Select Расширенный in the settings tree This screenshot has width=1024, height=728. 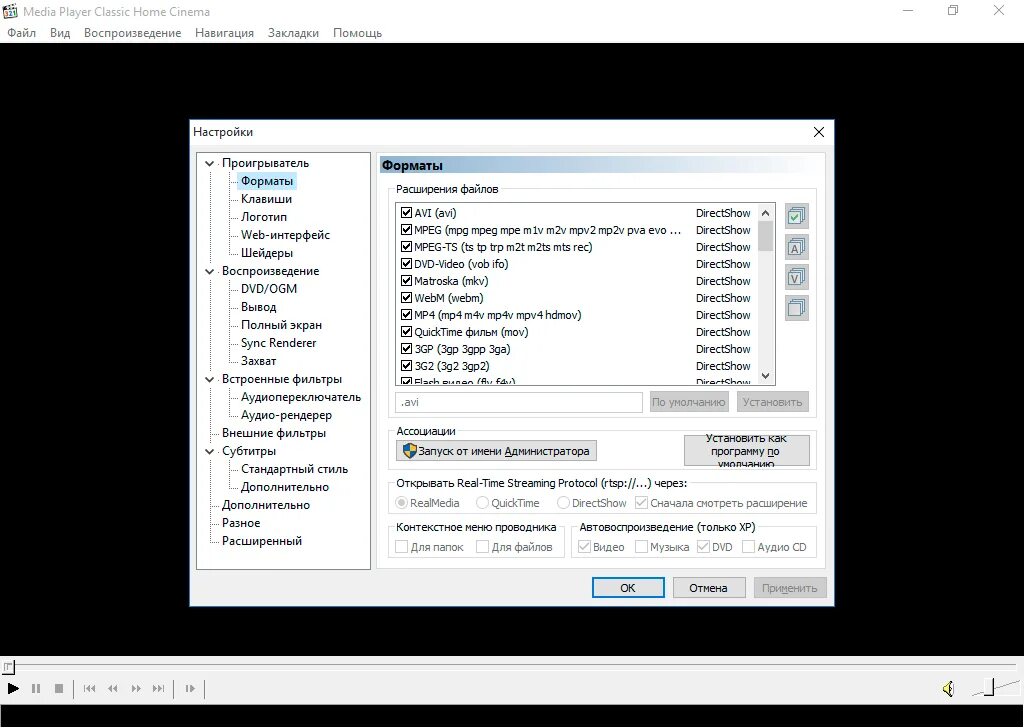coord(262,541)
